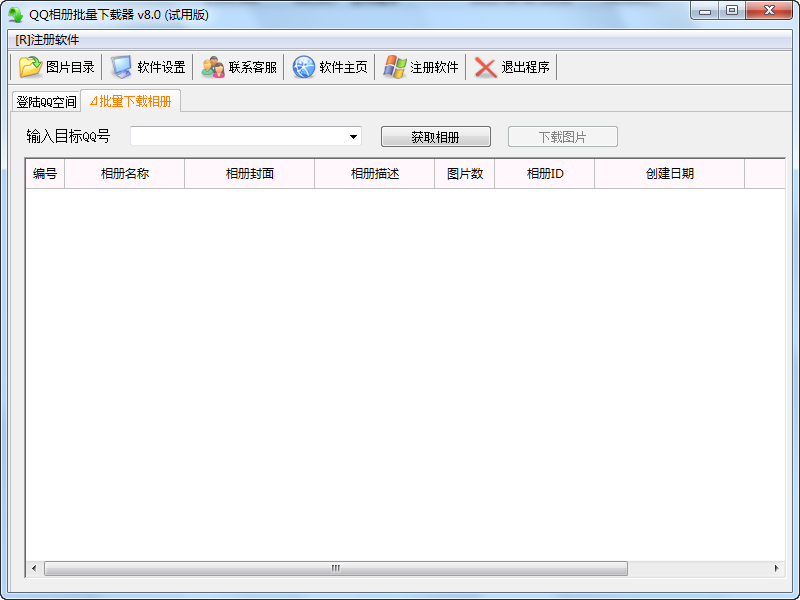Click the 相册ID column header
800x600 pixels.
coord(544,173)
